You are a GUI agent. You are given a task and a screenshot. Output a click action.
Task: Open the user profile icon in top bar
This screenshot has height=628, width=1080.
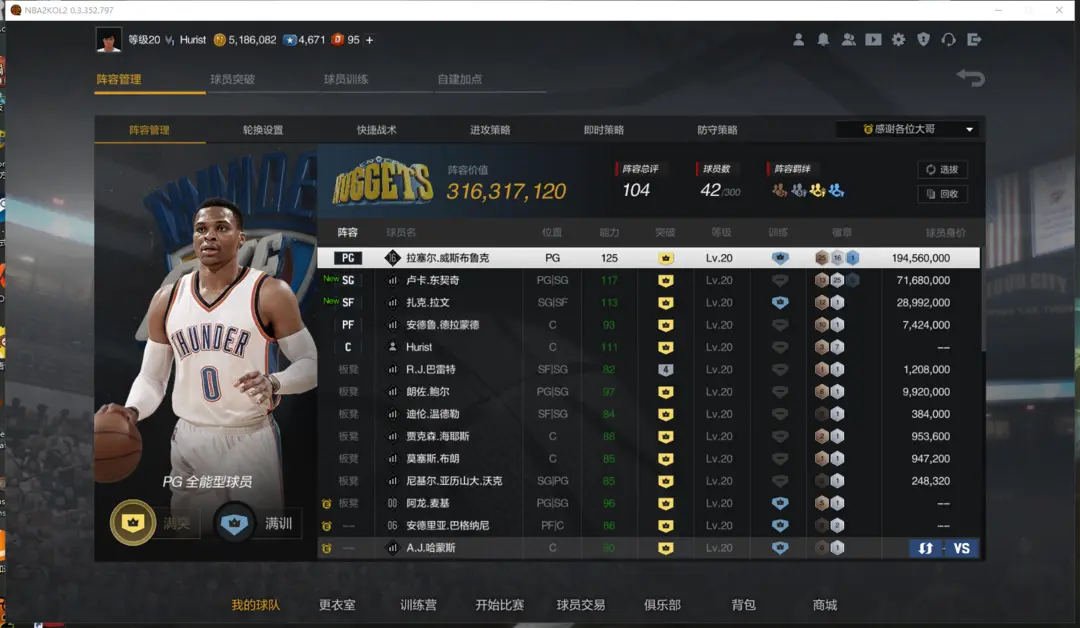point(798,40)
